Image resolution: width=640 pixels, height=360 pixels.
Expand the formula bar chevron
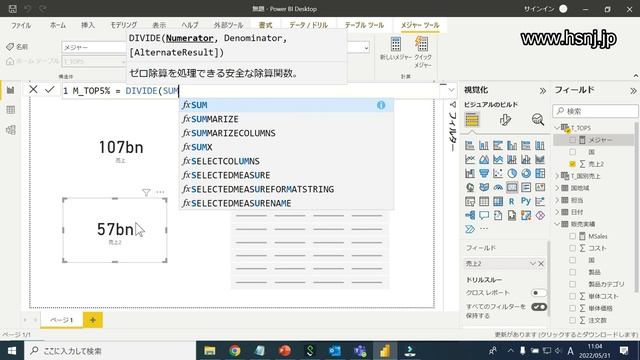pos(451,90)
